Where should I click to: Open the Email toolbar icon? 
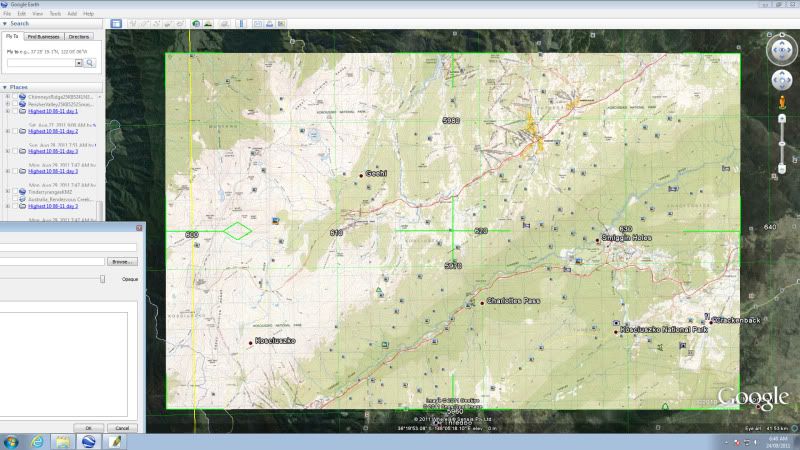258,23
